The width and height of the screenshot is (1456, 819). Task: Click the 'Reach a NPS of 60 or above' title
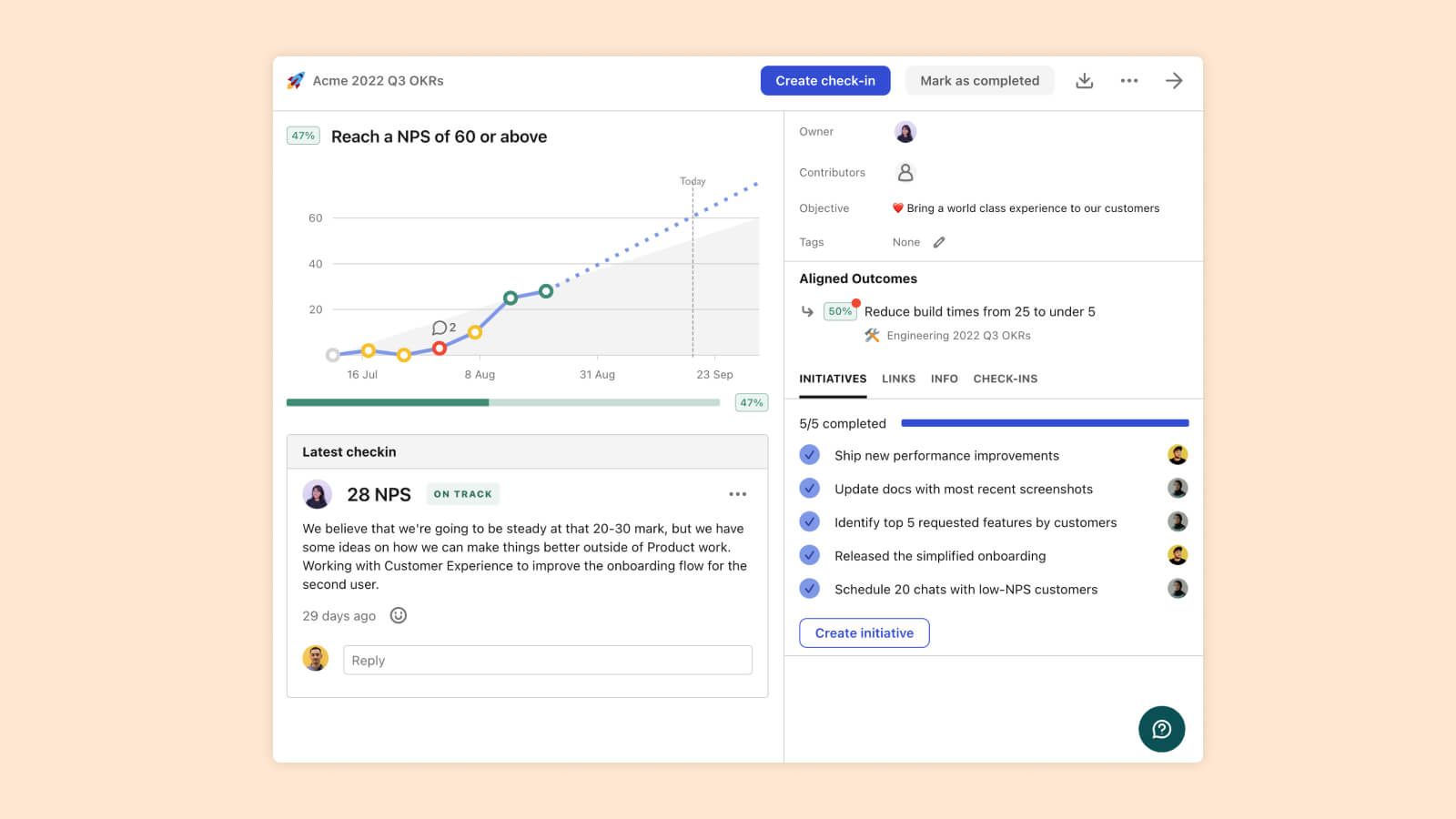[x=440, y=136]
